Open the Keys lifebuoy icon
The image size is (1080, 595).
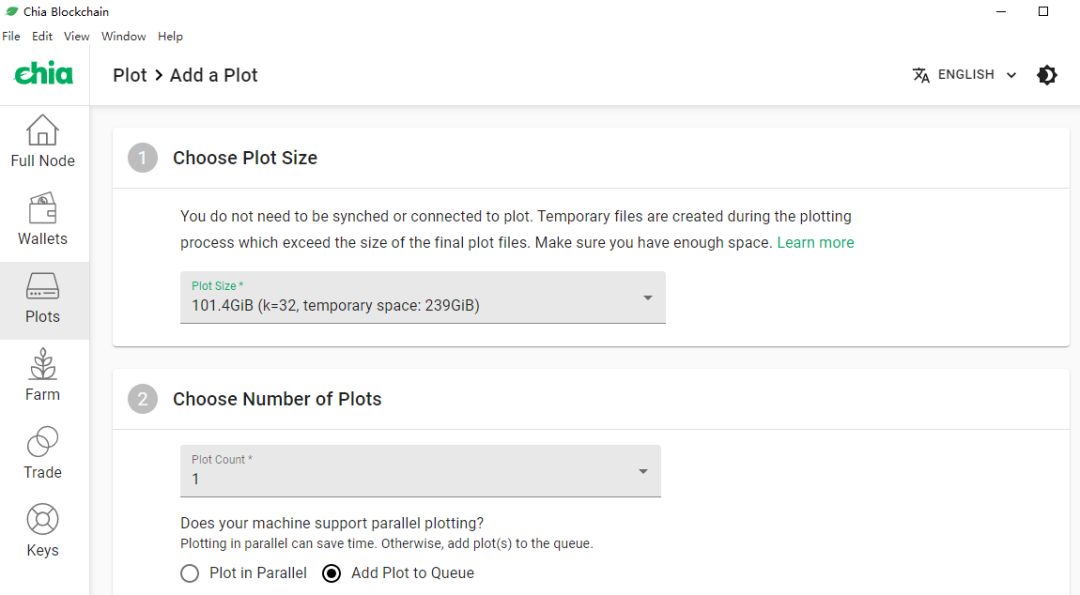[42, 519]
